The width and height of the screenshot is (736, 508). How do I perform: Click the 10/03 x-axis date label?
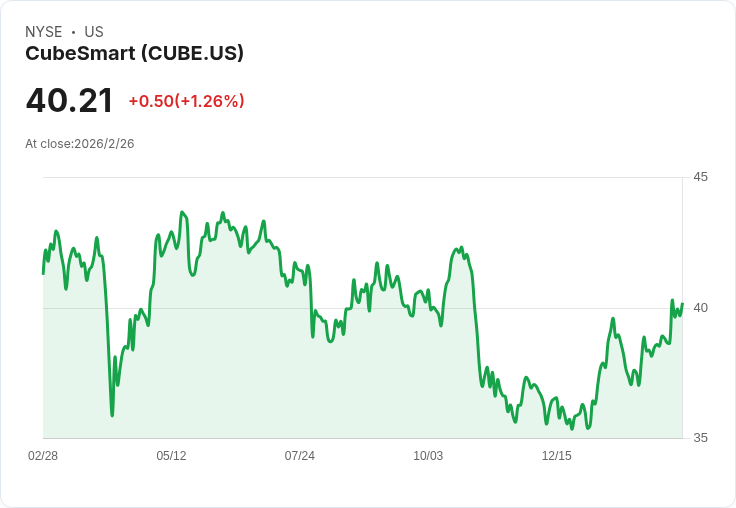[x=428, y=456]
